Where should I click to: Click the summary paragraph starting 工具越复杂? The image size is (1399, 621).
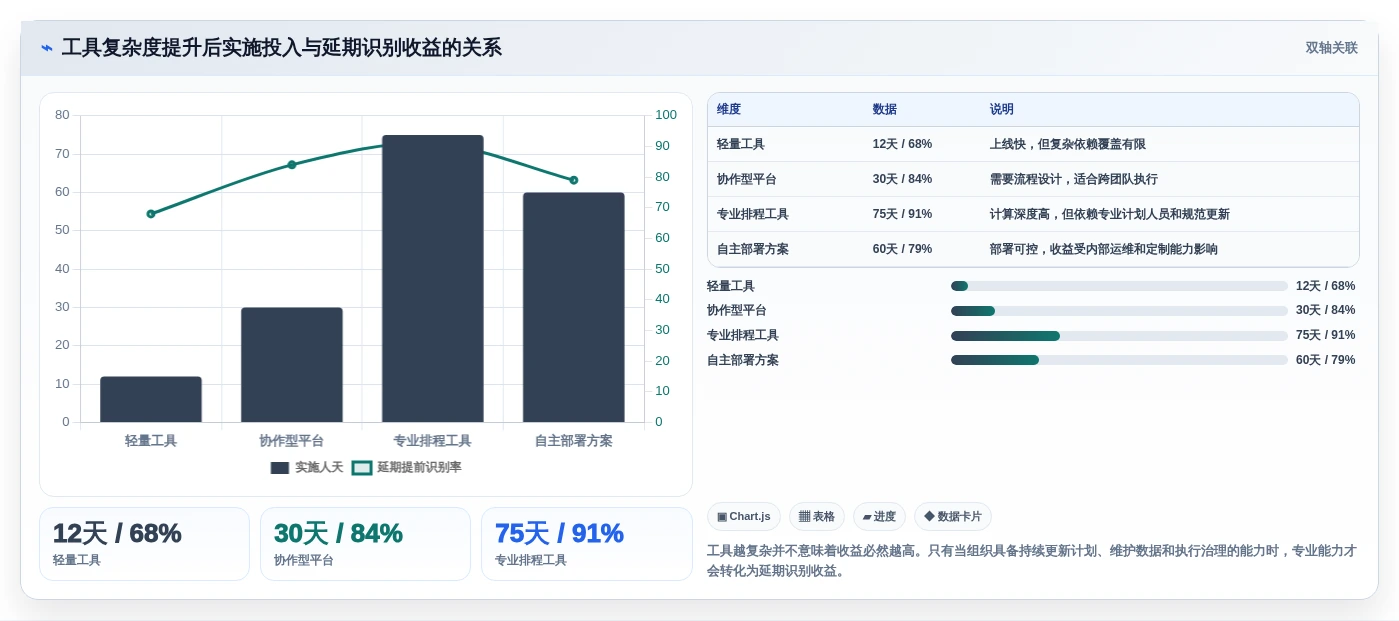pyautogui.click(x=1032, y=561)
